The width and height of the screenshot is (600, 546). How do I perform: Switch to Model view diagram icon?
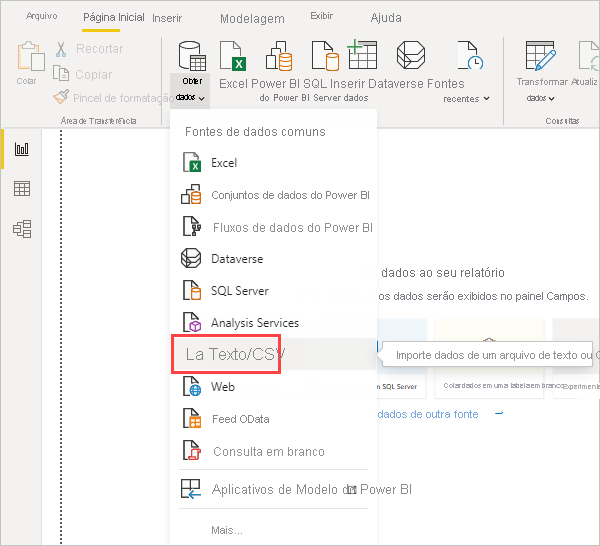(x=22, y=229)
